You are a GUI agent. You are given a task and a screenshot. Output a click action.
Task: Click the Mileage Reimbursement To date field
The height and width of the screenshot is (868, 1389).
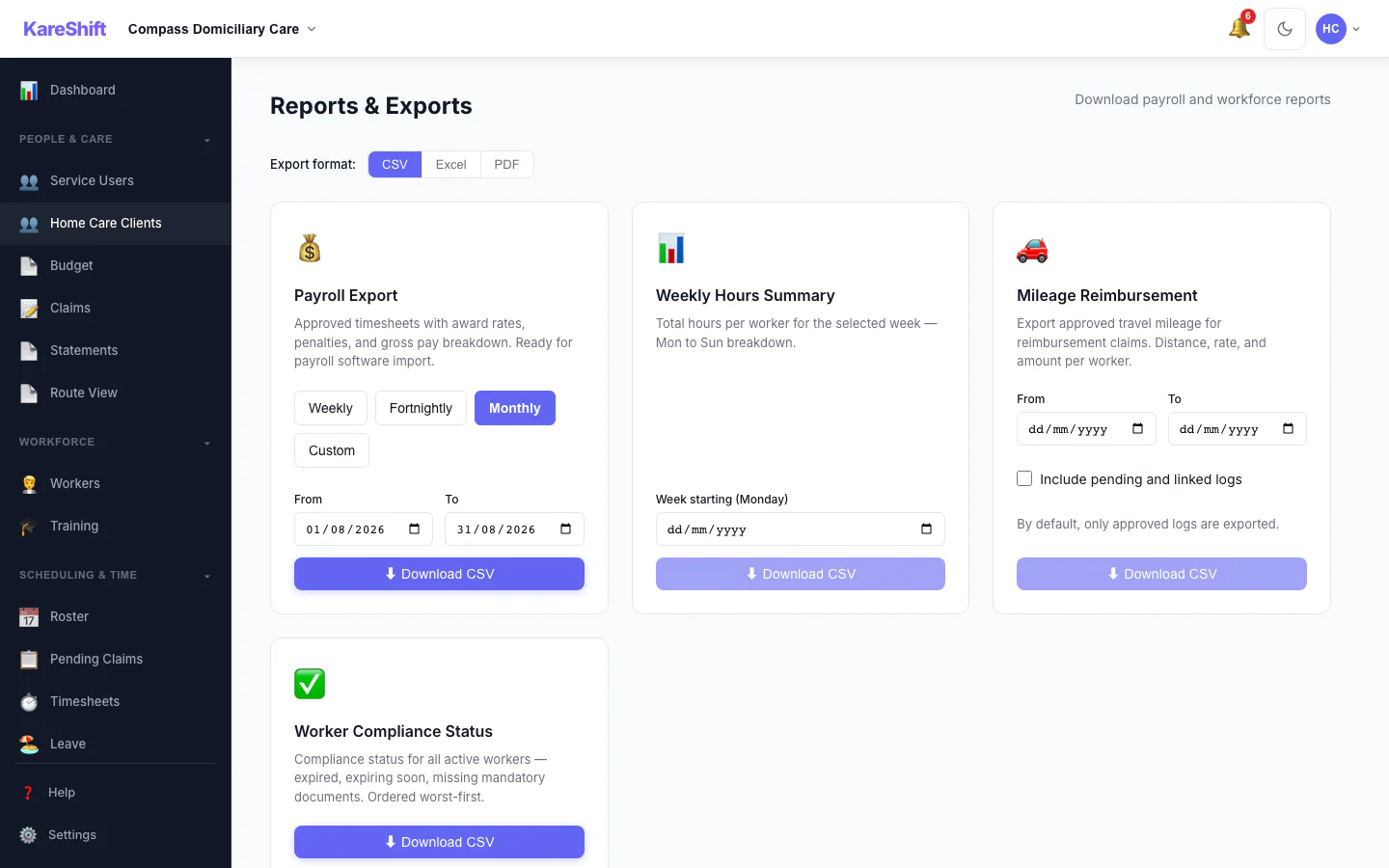[1237, 429]
